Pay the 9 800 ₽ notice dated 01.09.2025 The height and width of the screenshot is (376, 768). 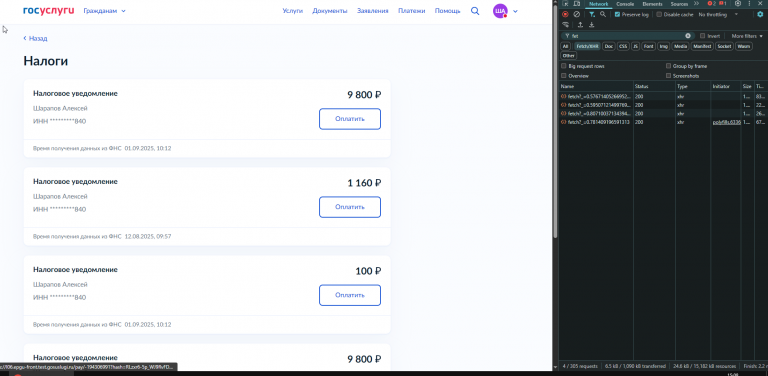350,119
